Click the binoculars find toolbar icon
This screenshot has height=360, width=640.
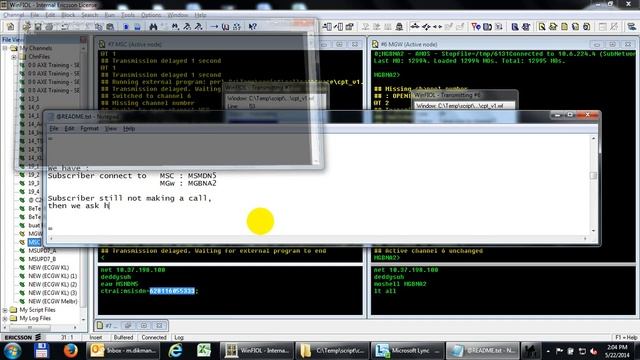pyautogui.click(x=153, y=27)
